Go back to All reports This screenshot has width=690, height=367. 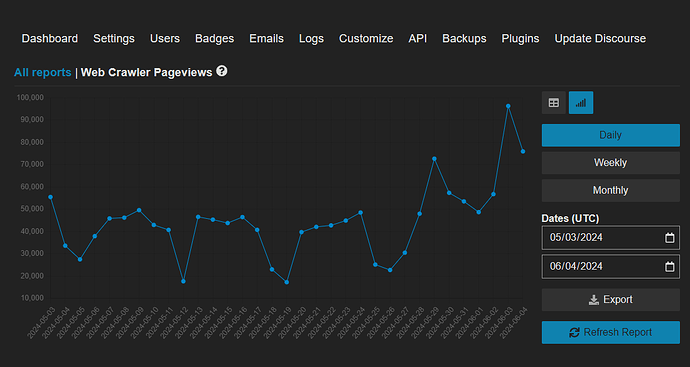click(43, 72)
